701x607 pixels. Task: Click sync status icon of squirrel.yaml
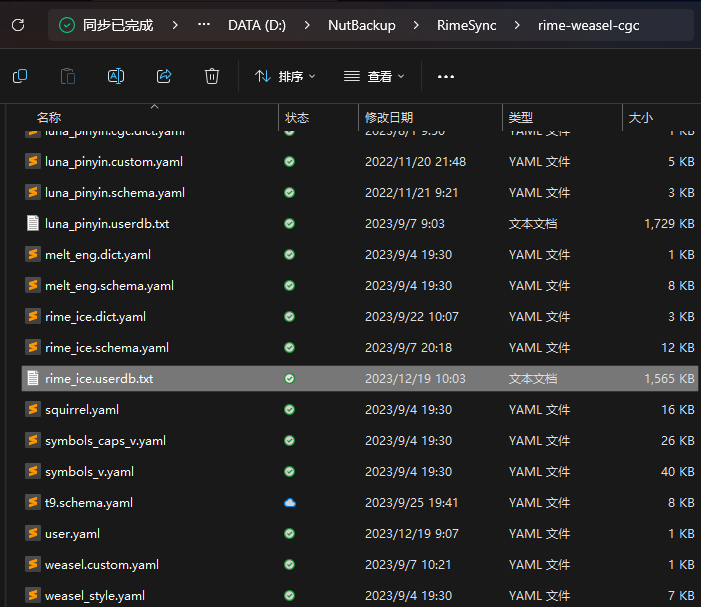coord(290,409)
